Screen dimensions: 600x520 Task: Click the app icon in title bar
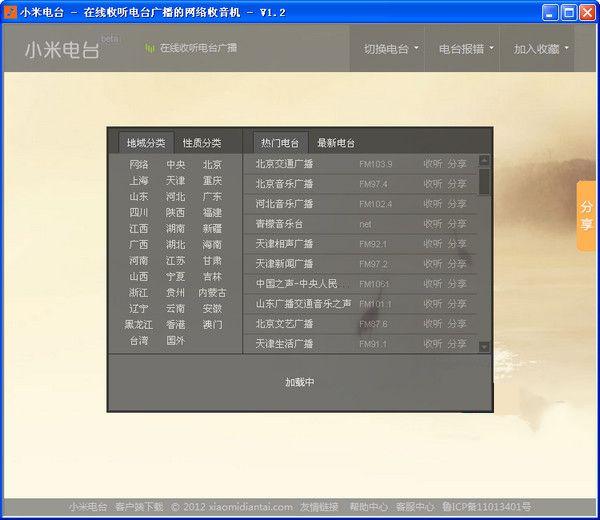10,12
